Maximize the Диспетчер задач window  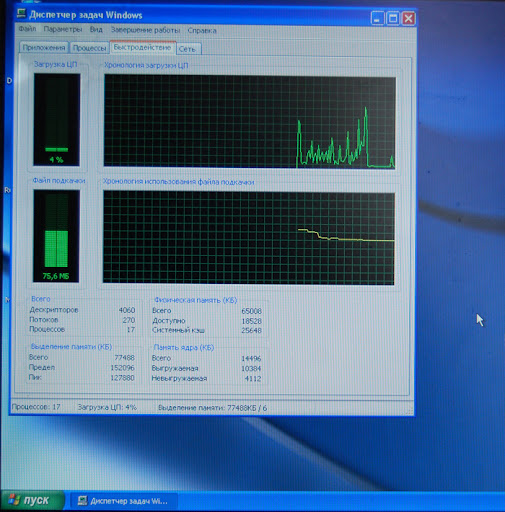(393, 18)
